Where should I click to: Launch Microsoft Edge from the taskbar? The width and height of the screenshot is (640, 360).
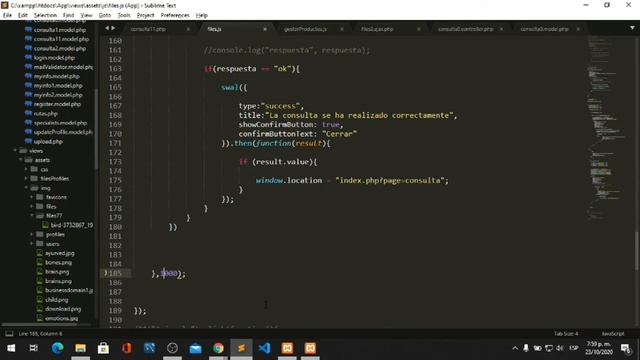57,348
